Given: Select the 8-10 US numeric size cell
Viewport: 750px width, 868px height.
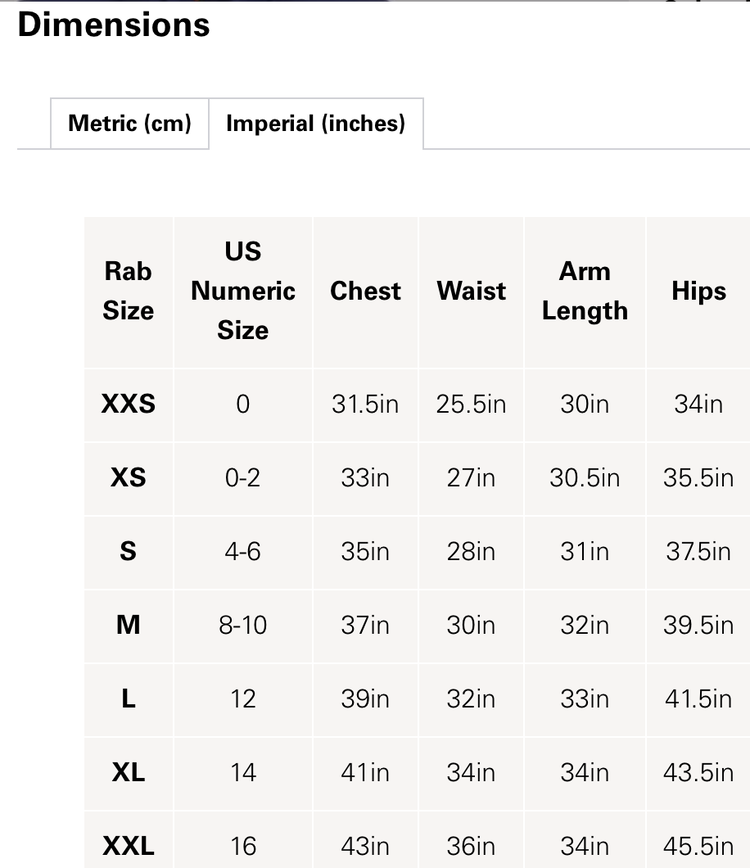Looking at the screenshot, I should coord(242,625).
